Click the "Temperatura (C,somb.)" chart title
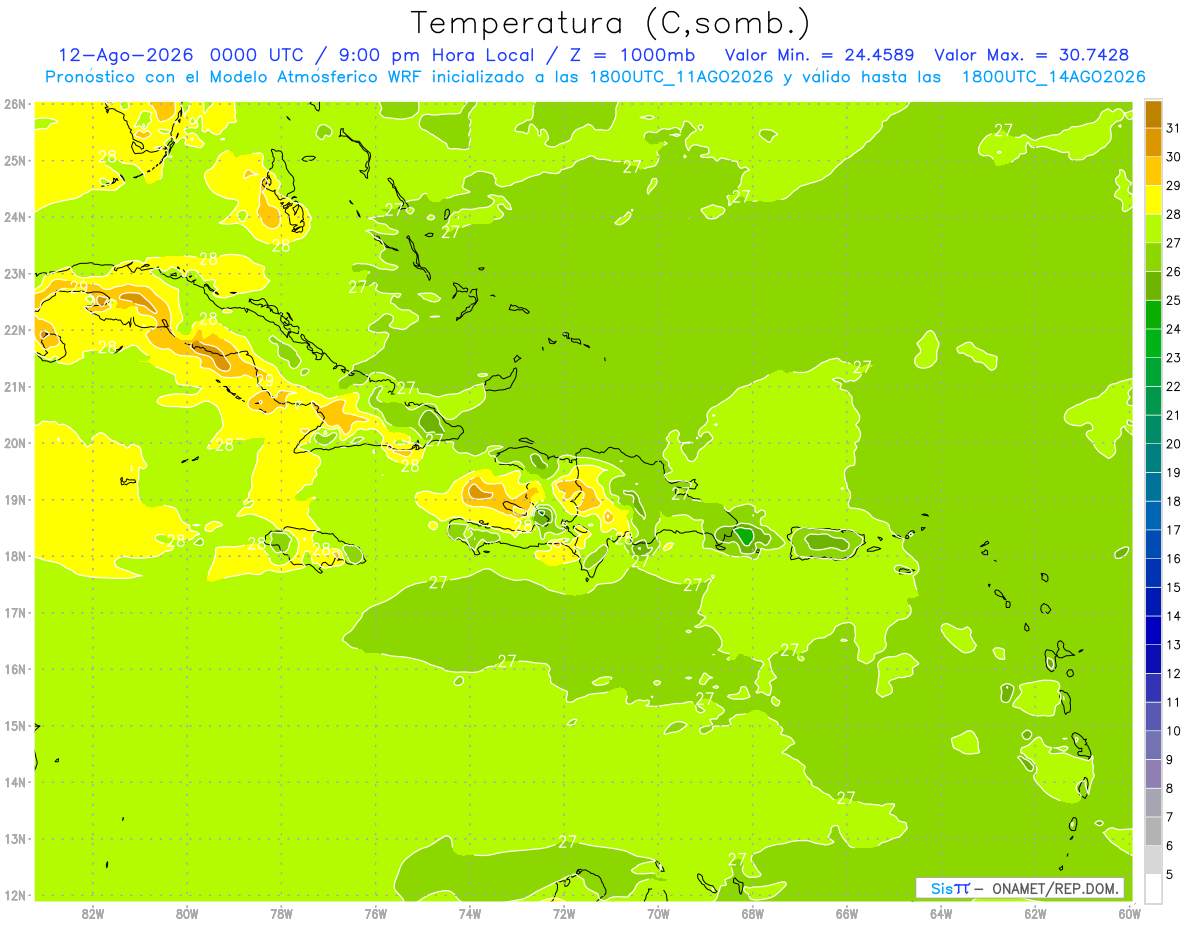 click(x=610, y=23)
